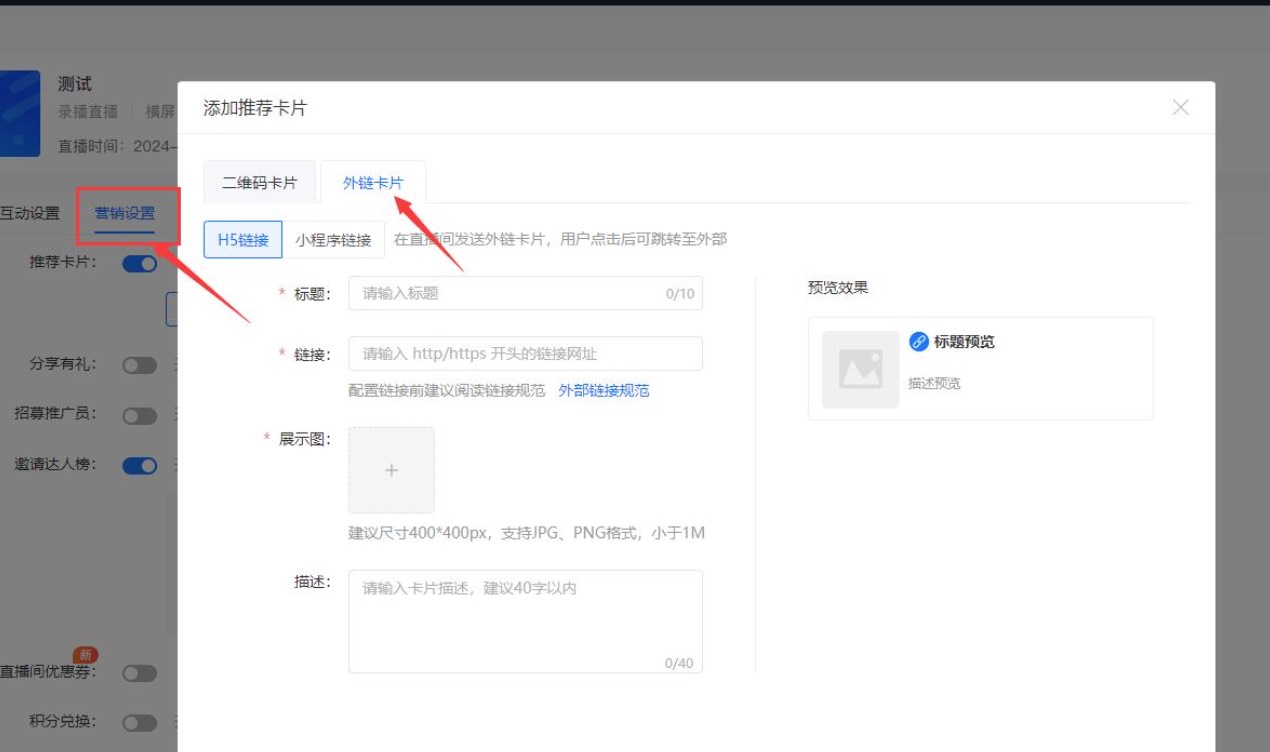
Task: Toggle the 招募推广员 switch
Action: click(140, 415)
